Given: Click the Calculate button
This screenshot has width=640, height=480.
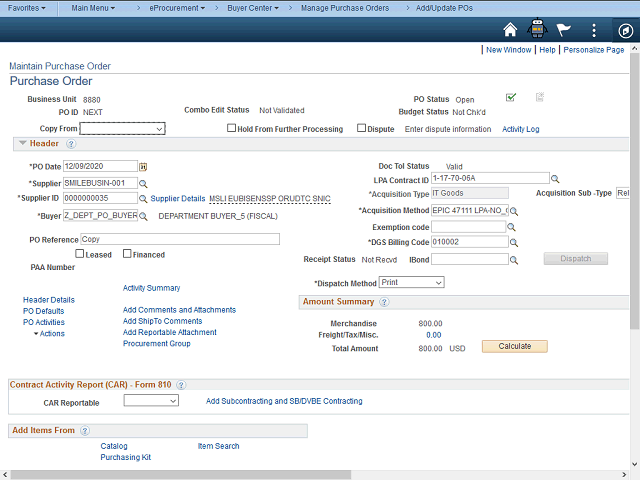Looking at the screenshot, I should [514, 347].
